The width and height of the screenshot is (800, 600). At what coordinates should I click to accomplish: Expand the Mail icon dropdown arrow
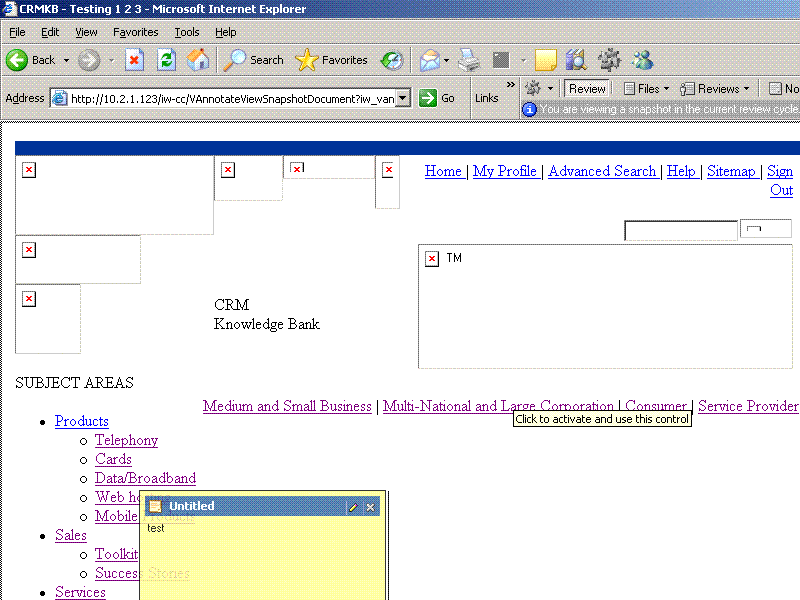click(x=446, y=60)
